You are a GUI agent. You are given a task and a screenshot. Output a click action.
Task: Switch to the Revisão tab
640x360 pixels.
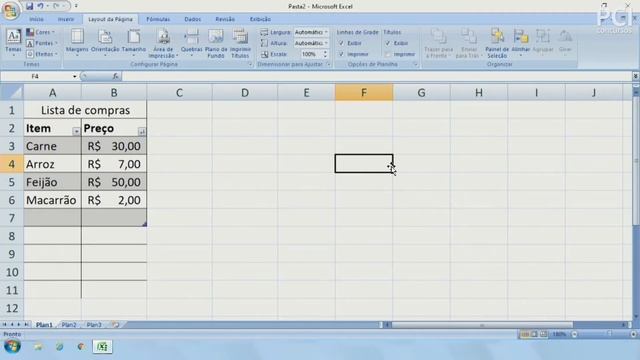click(225, 19)
